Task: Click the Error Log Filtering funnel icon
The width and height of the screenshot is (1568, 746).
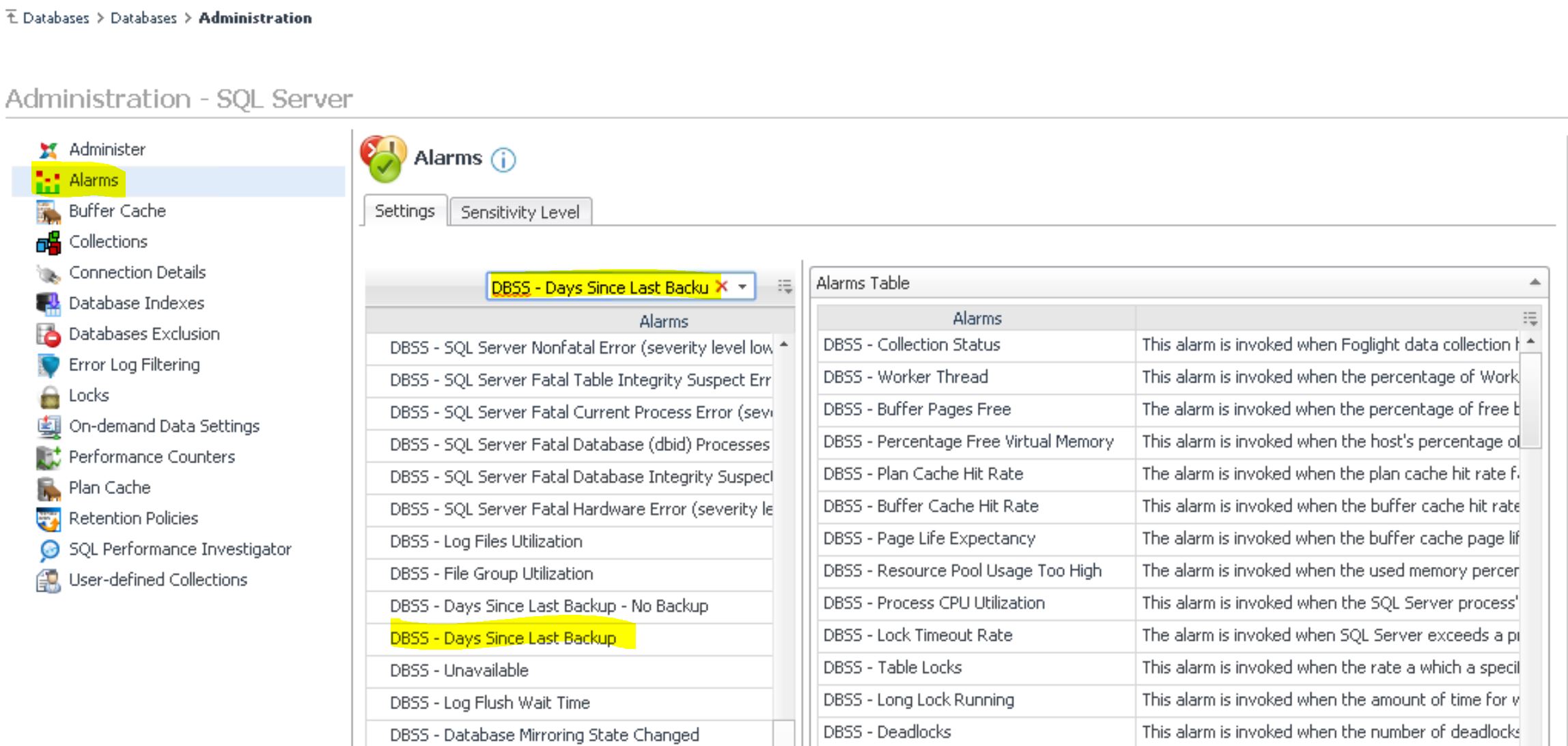Action: [48, 365]
